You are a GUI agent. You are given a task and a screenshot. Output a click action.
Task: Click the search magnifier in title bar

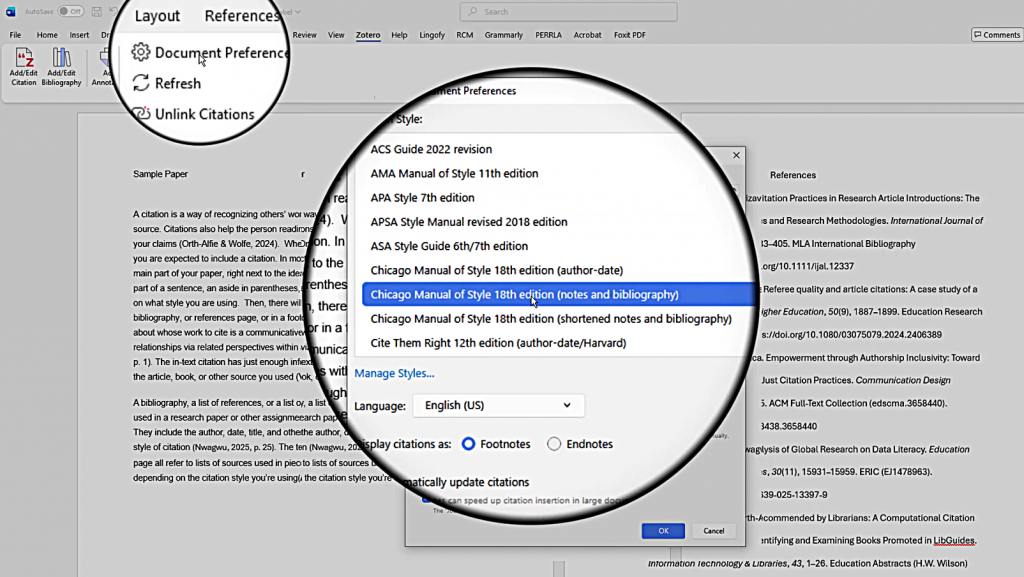[474, 12]
